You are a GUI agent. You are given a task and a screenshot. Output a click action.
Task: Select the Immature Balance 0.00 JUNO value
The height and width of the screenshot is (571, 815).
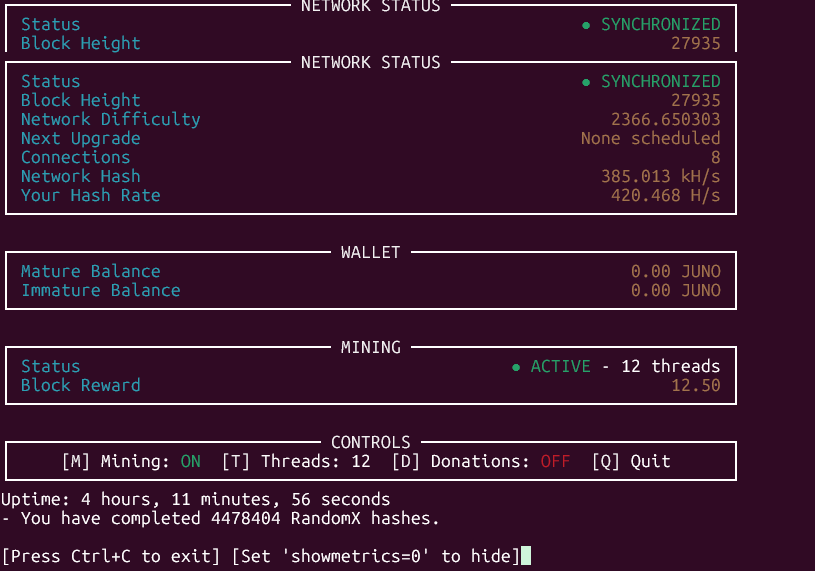pos(676,290)
